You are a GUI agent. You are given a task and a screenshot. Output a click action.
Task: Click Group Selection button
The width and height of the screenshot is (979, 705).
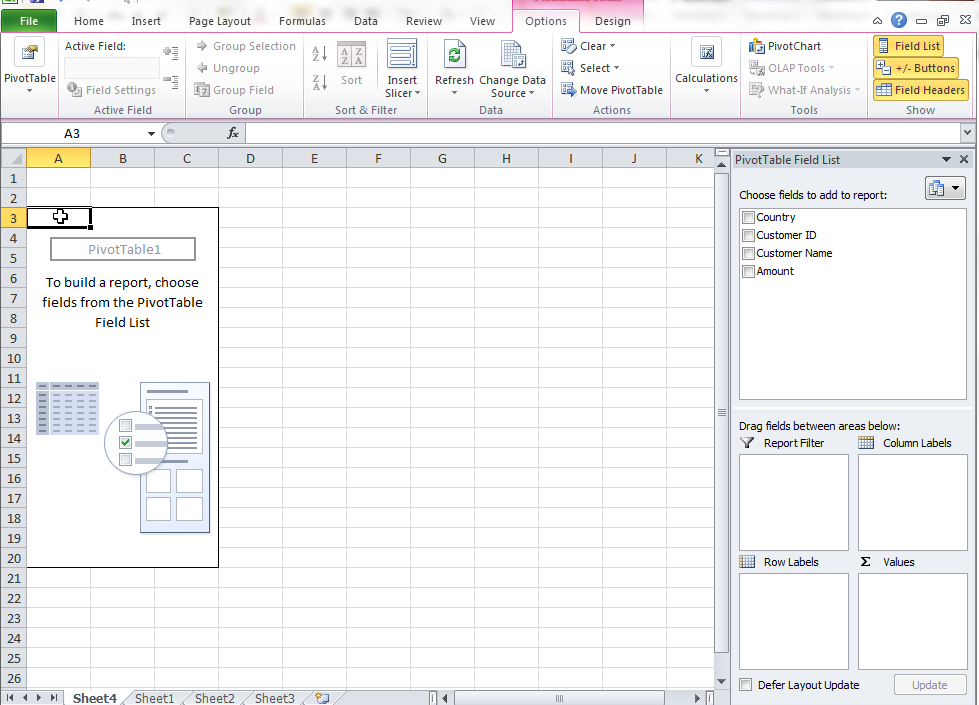point(245,46)
